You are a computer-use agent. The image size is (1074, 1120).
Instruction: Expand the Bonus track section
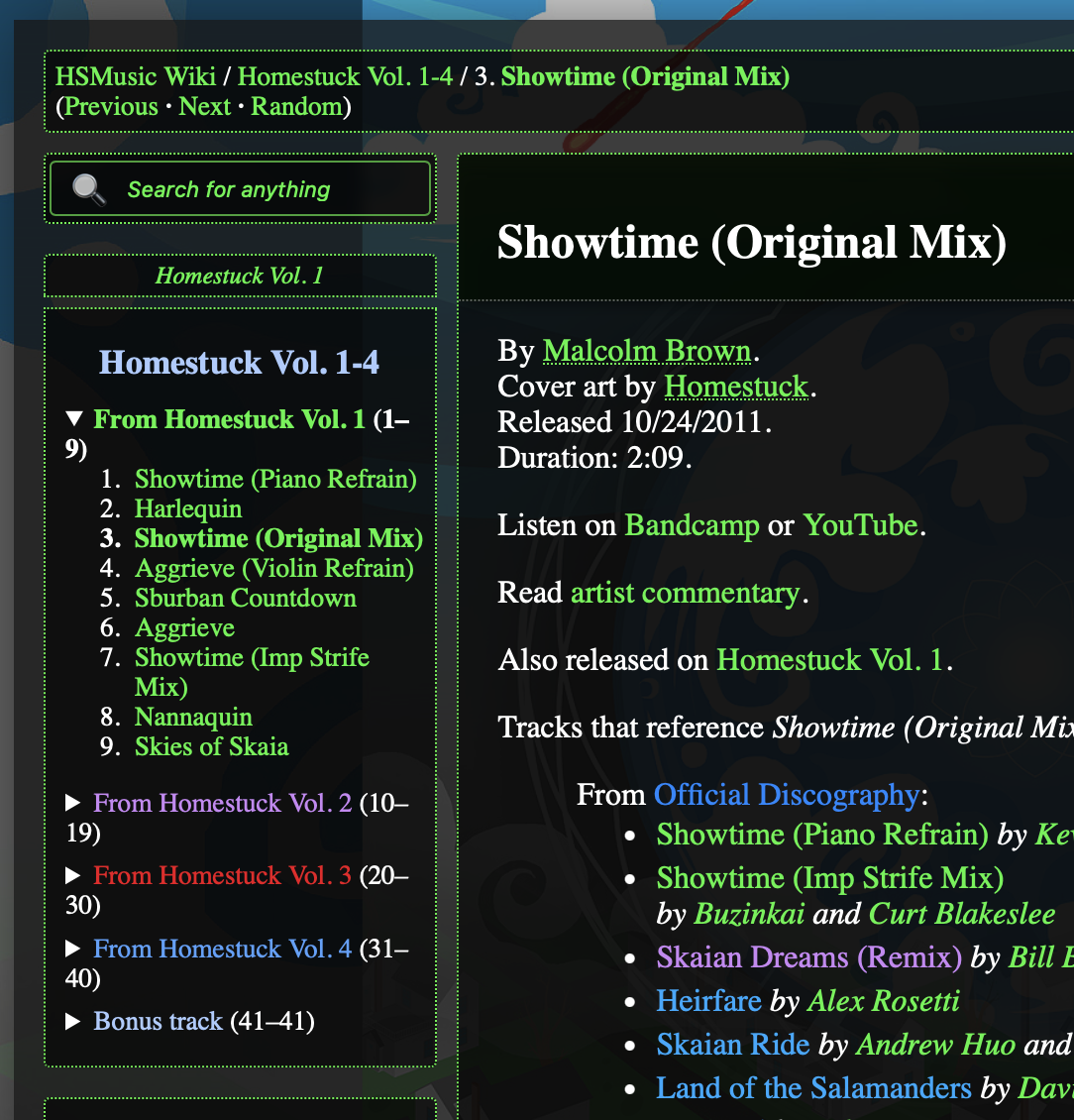point(73,1022)
